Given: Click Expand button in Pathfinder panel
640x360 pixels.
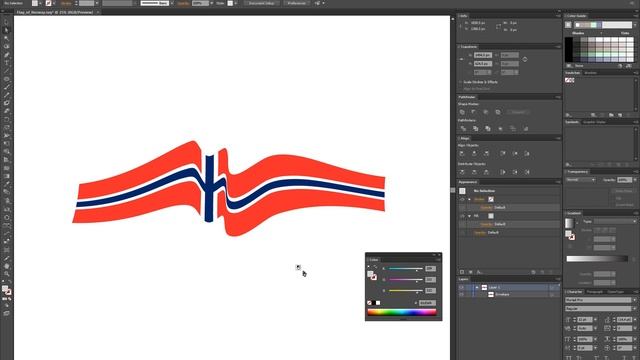Looking at the screenshot, I should [x=518, y=112].
